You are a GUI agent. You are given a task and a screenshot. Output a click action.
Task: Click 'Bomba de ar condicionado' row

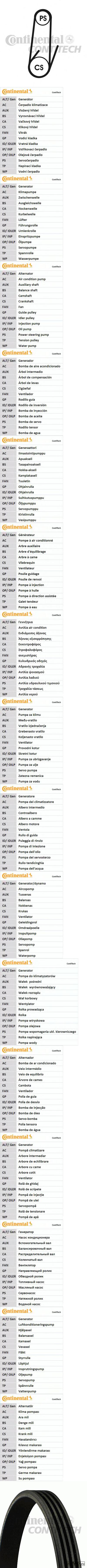click(x=43, y=1063)
